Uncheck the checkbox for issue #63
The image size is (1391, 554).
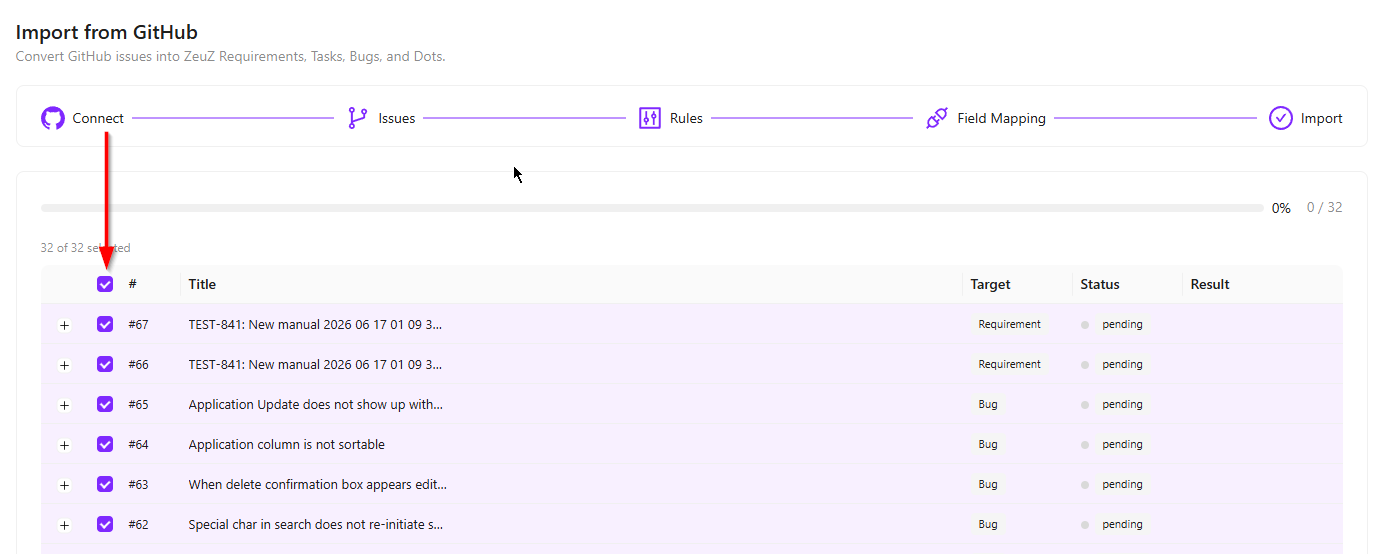(x=105, y=484)
